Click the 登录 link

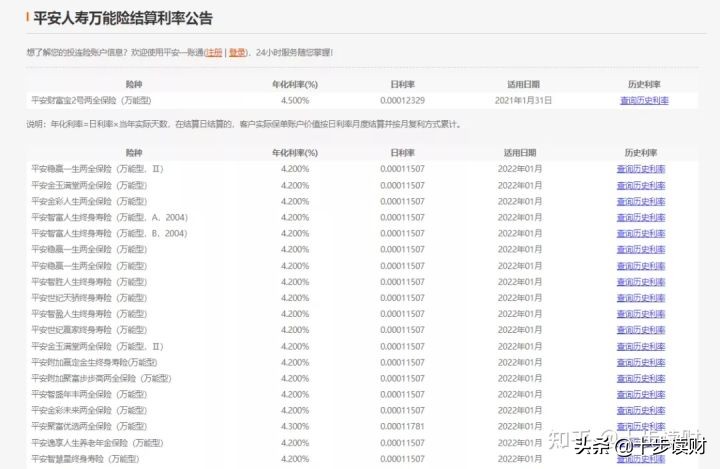click(237, 52)
